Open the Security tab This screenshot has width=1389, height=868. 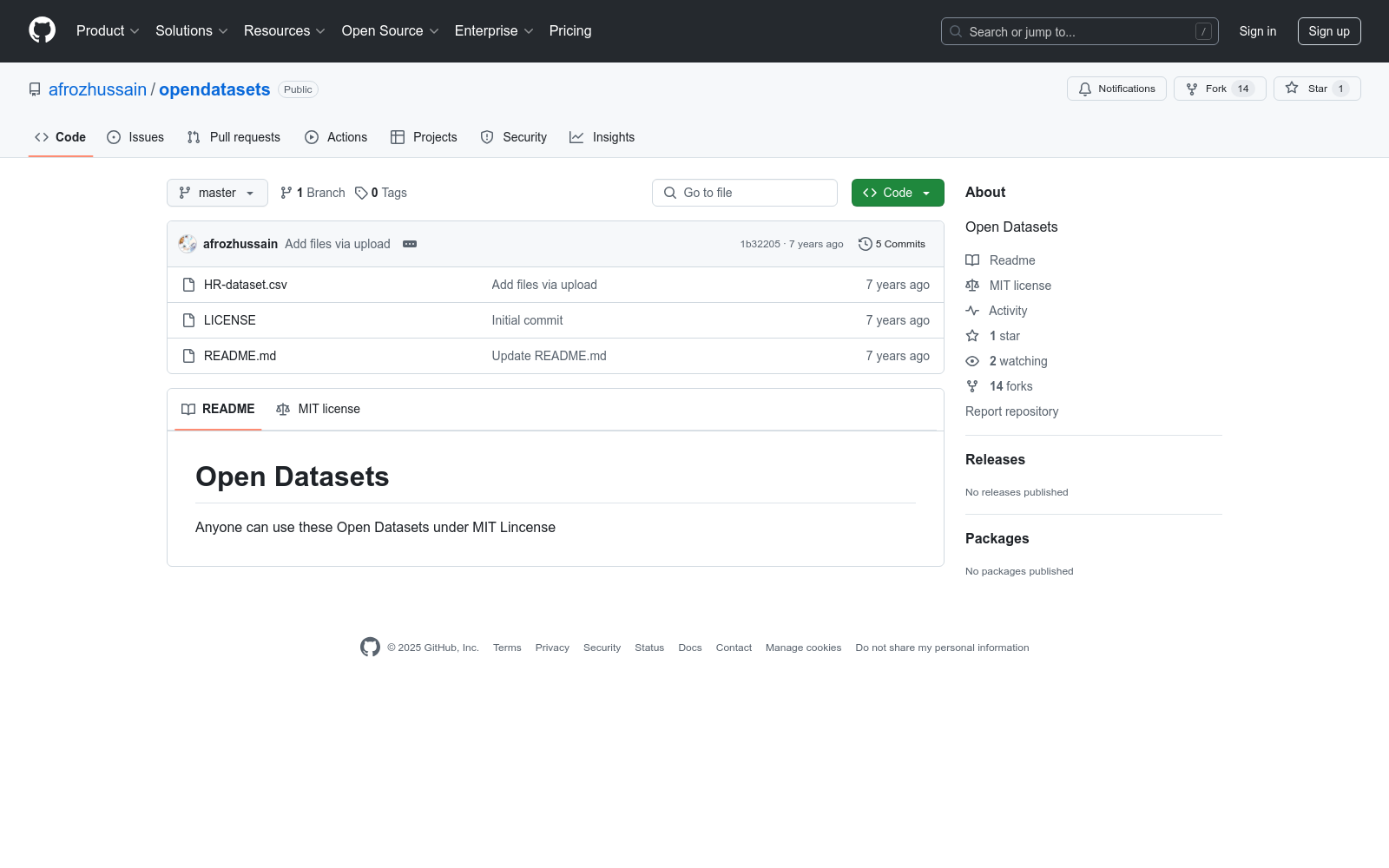pyautogui.click(x=514, y=137)
